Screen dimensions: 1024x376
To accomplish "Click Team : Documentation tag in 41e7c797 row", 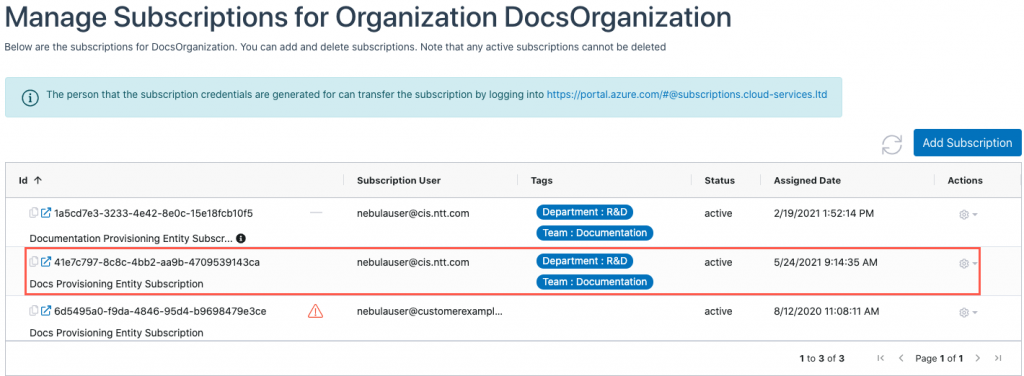I will 595,281.
